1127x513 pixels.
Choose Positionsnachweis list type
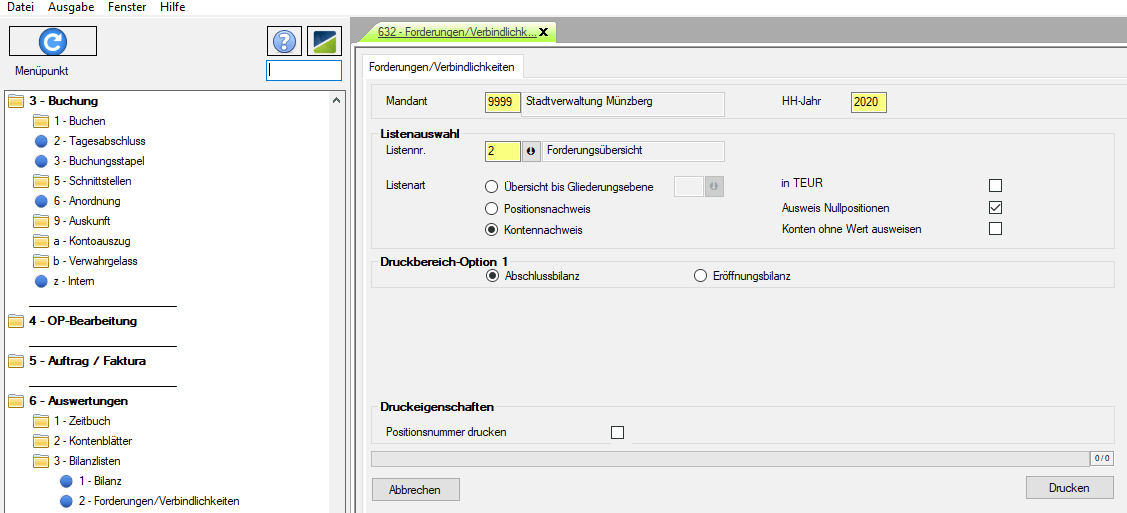click(491, 209)
